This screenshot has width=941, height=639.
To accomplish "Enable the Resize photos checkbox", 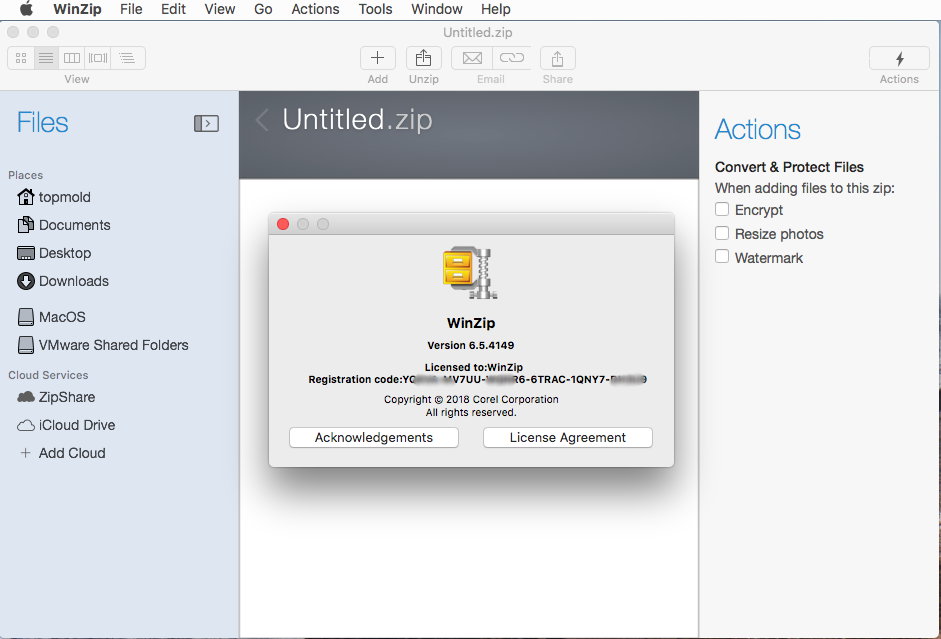I will coord(722,233).
